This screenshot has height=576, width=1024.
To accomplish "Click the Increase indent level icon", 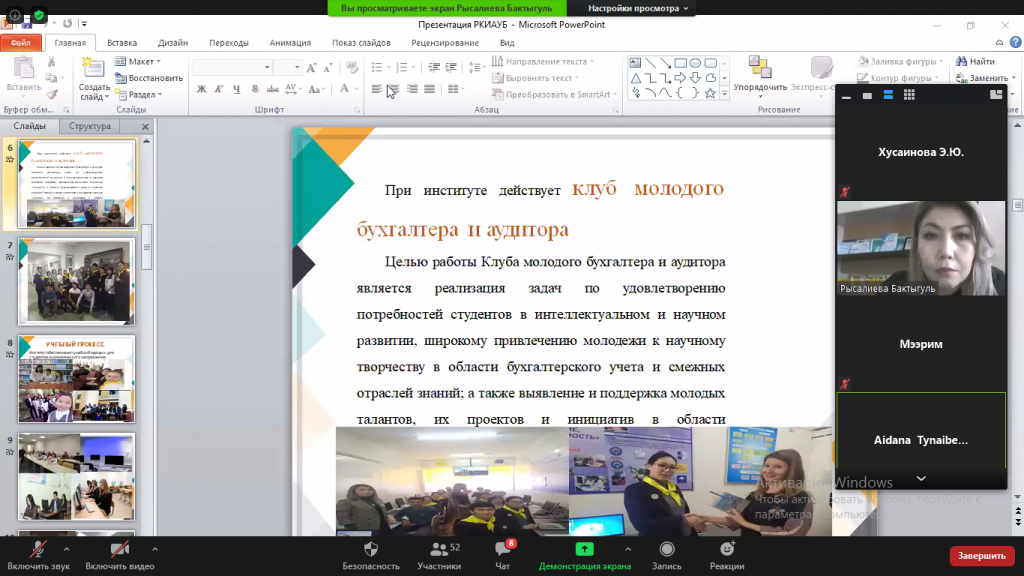I will [x=451, y=67].
